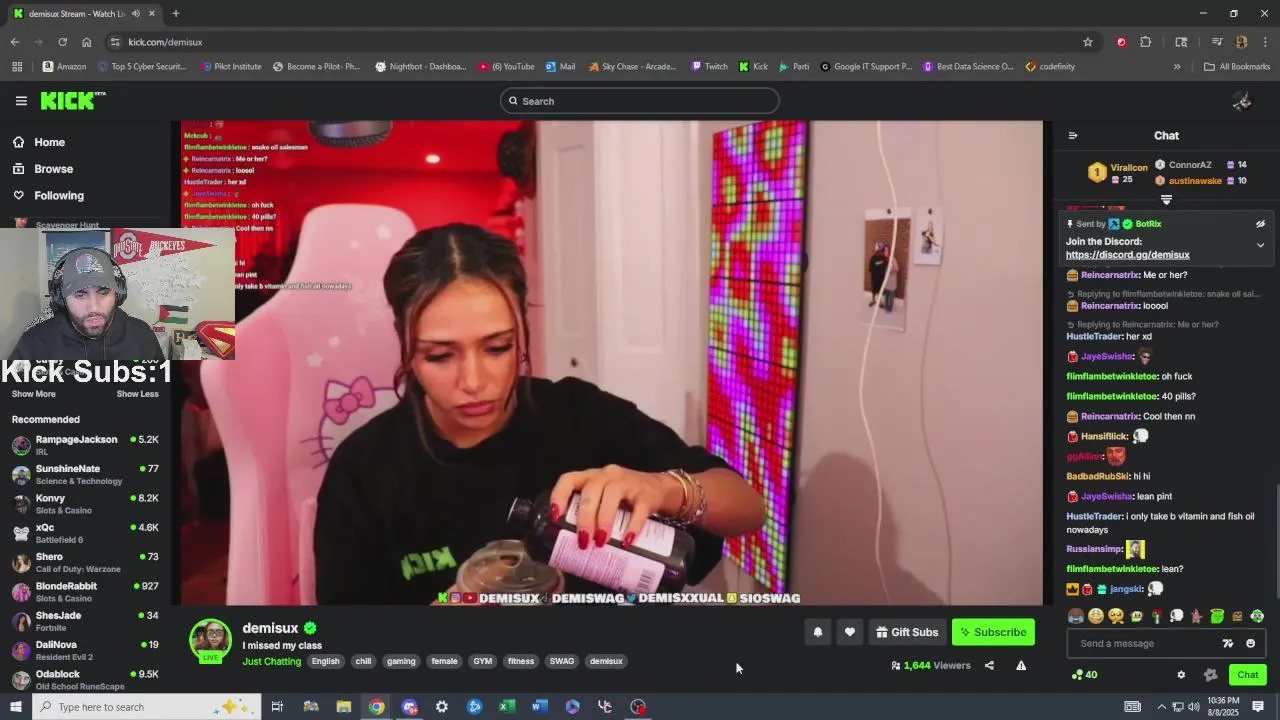Toggle stream notifications bell
This screenshot has width=1280, height=720.
(818, 632)
